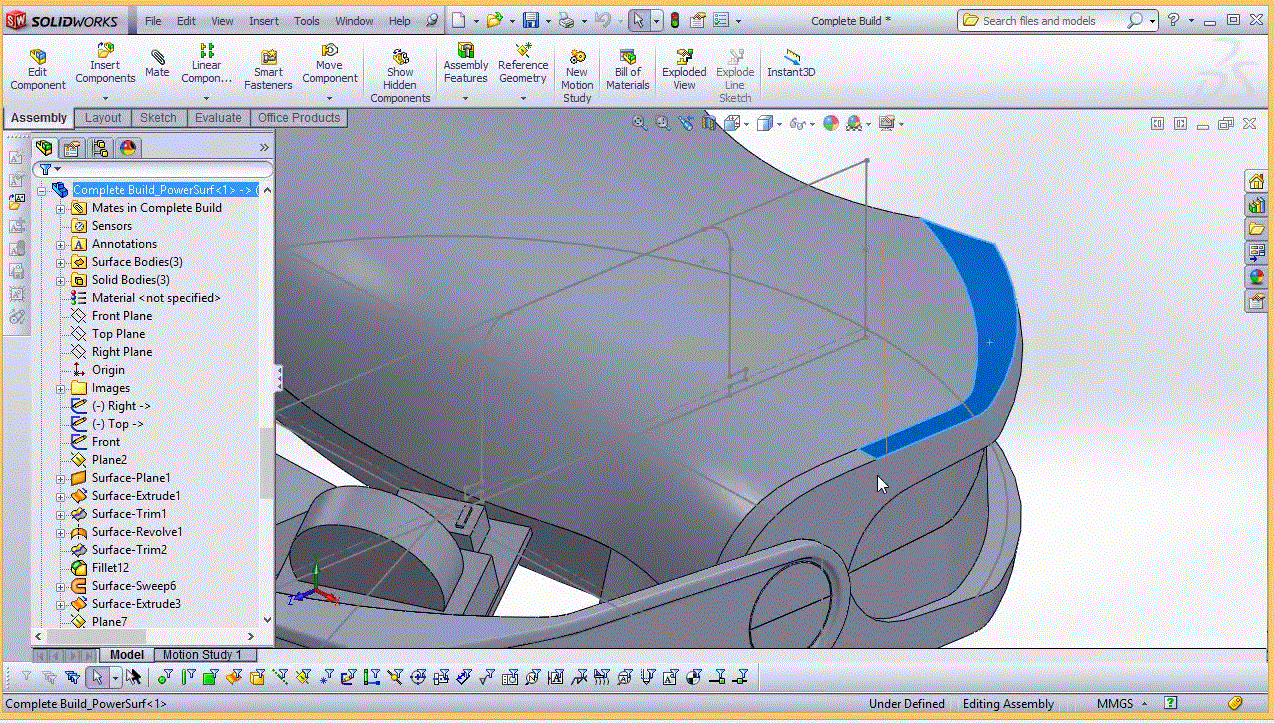The image size is (1274, 723).
Task: Click the Open file icon
Action: click(x=494, y=20)
